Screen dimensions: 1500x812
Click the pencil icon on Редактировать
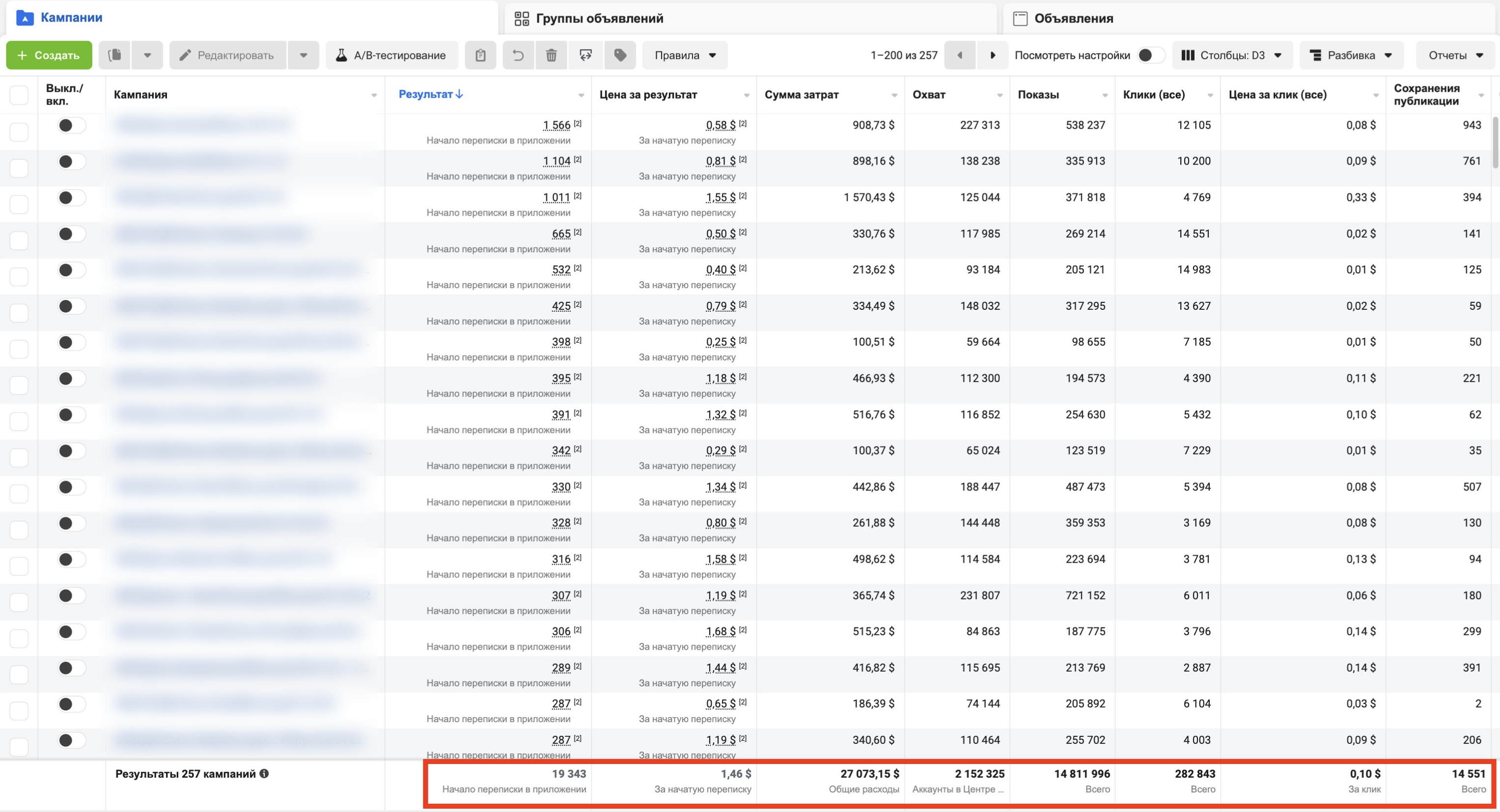pos(185,55)
